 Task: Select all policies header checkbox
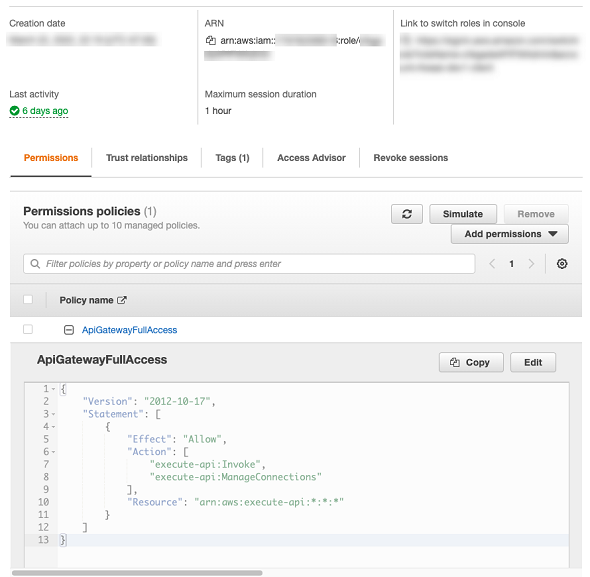[28, 300]
